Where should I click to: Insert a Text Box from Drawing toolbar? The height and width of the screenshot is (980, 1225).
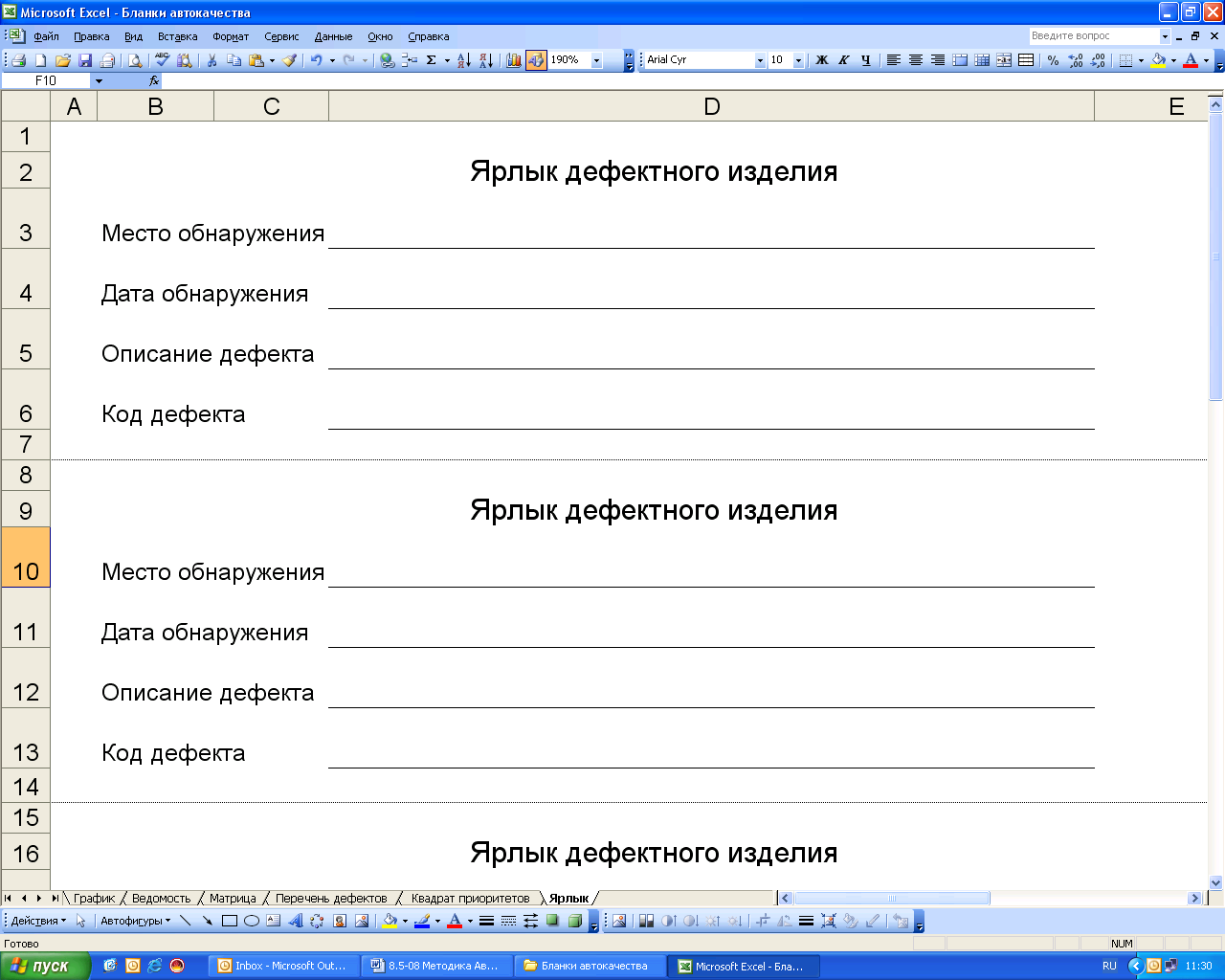[274, 921]
